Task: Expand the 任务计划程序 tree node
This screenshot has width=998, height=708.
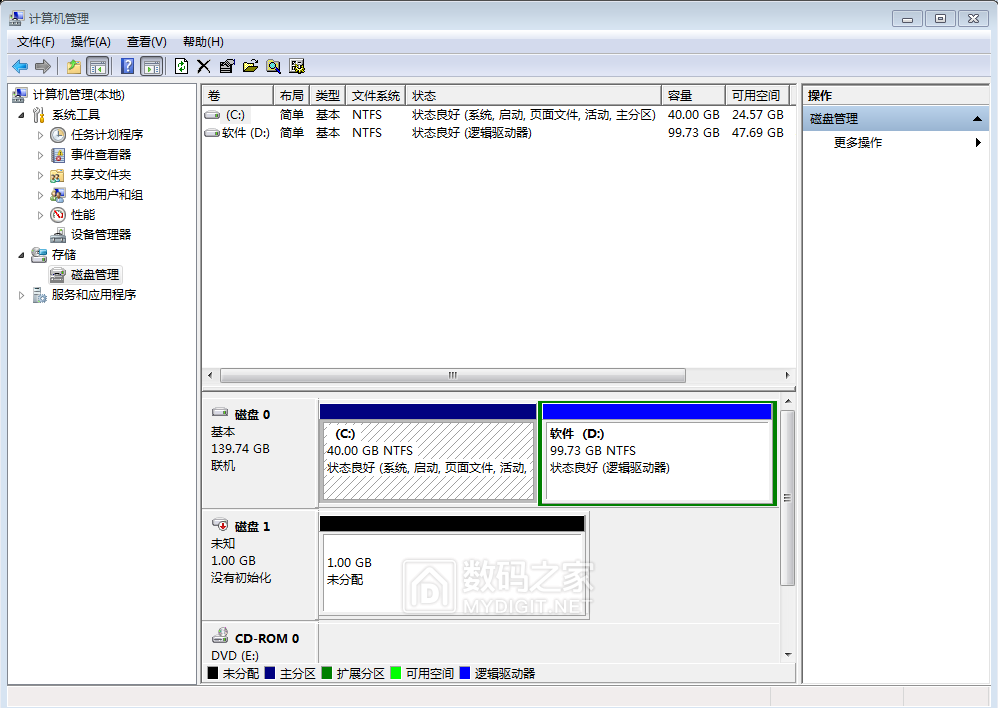Action: click(x=41, y=135)
